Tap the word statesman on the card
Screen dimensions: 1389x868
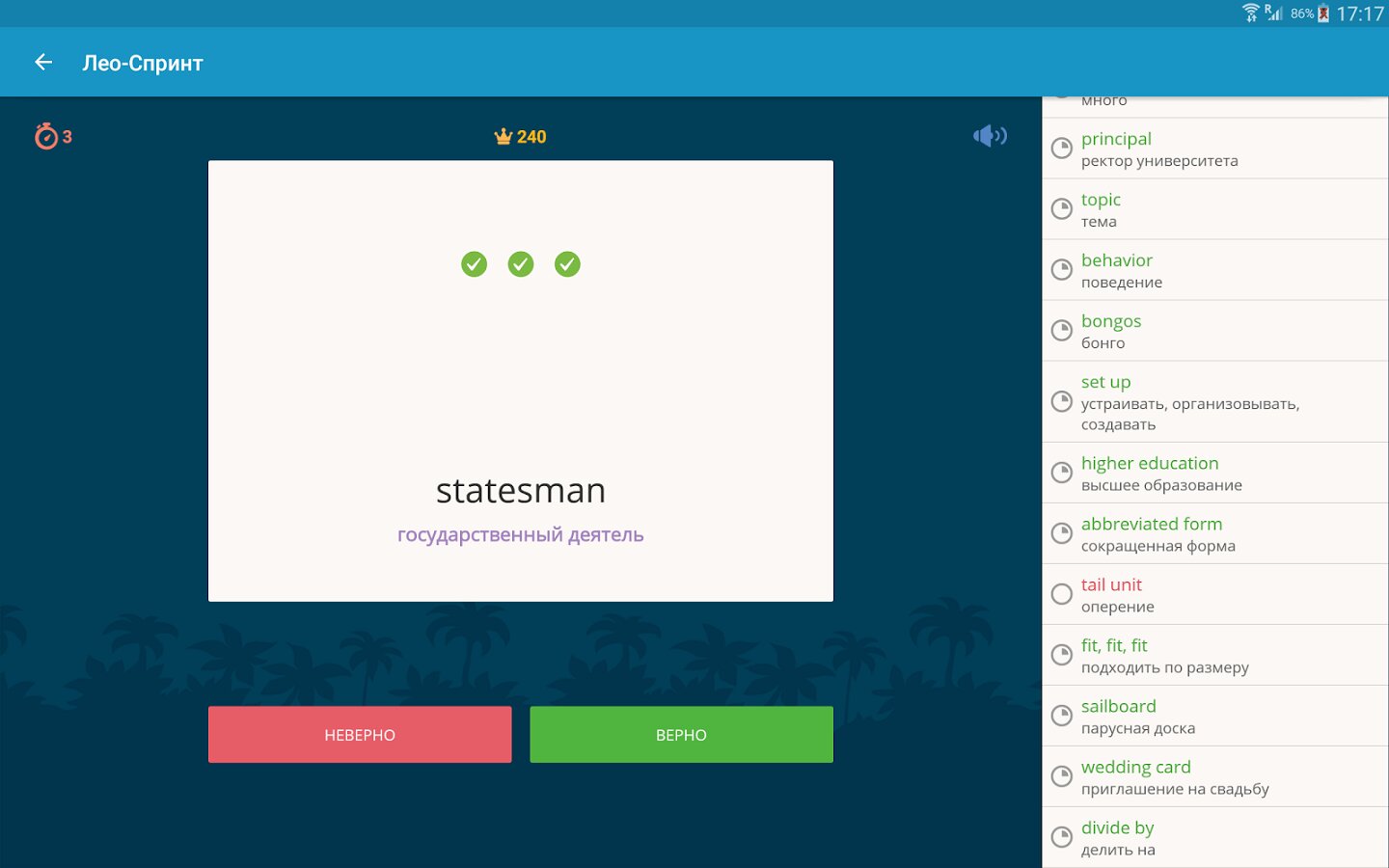[x=521, y=491]
